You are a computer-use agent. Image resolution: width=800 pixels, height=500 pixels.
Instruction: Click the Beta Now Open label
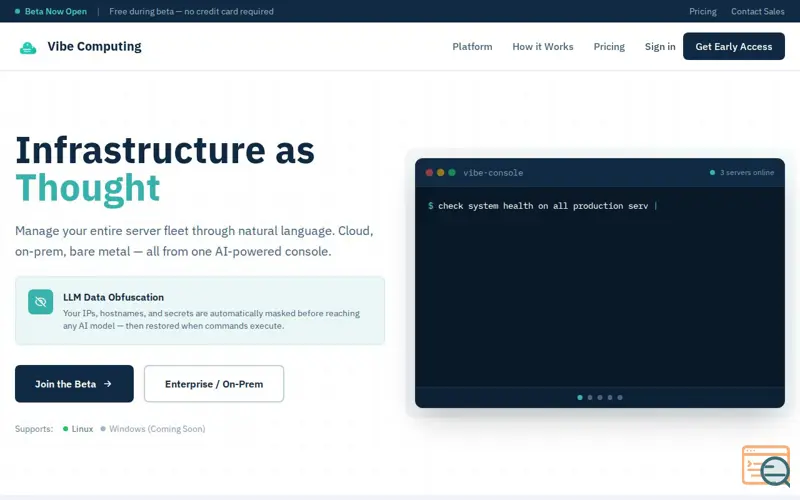(56, 11)
